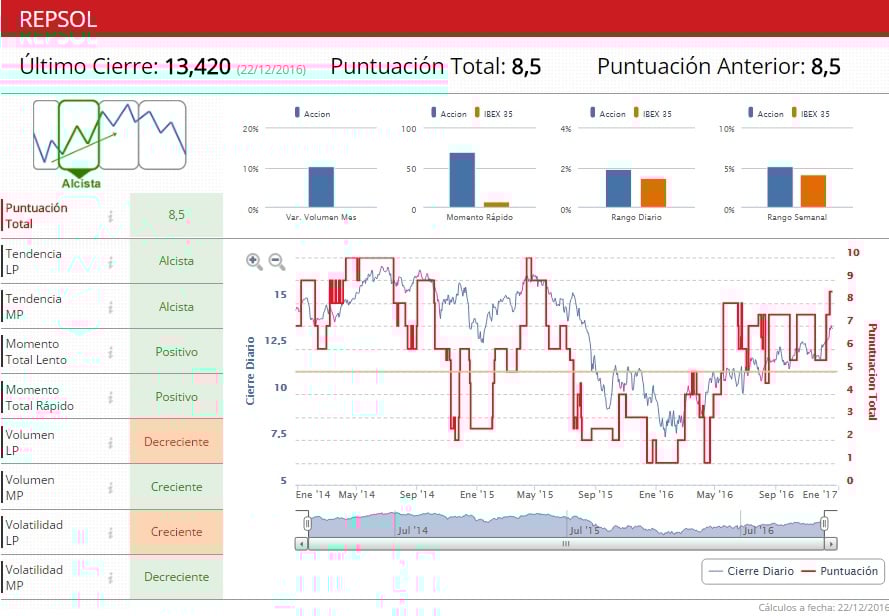
Task: Toggle IBEX 35 legend in Rango Semanal chart
Action: click(811, 113)
